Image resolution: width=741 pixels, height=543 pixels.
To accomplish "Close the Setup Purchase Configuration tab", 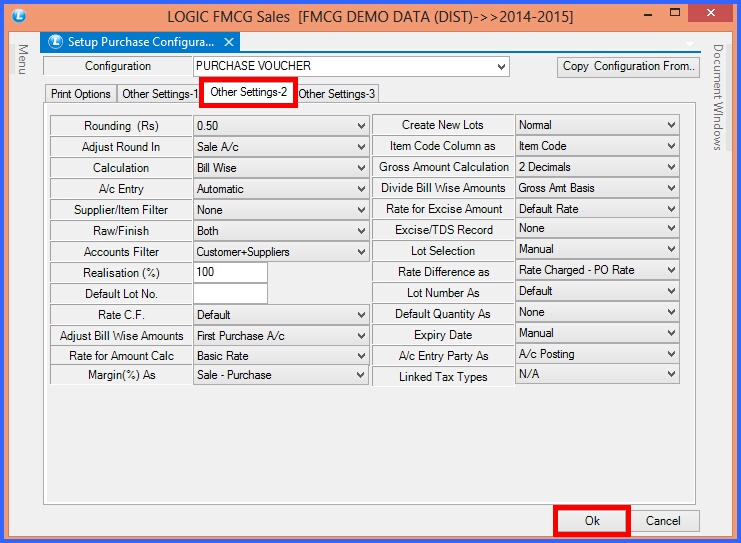I will coord(229,42).
